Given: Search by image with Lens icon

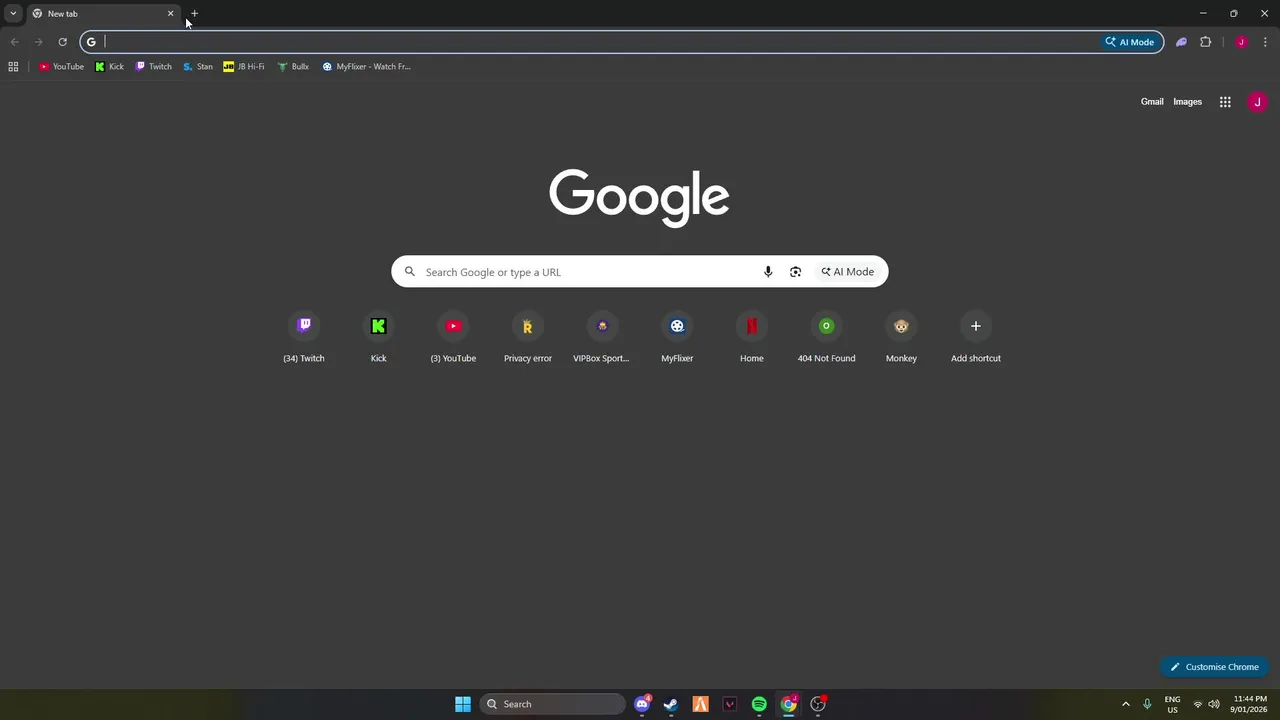Looking at the screenshot, I should point(795,272).
